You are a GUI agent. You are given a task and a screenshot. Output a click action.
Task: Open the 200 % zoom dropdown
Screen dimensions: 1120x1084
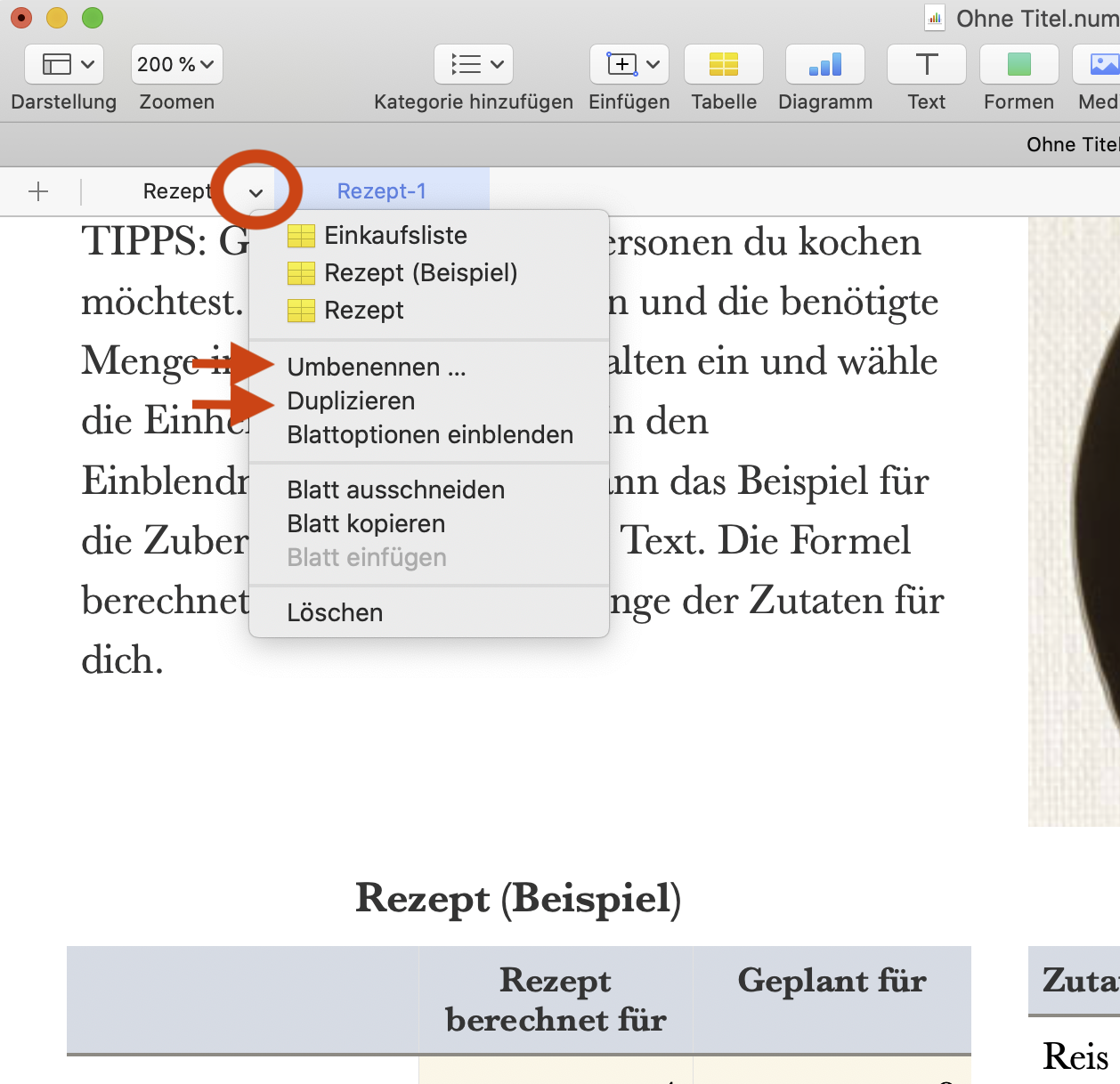176,64
